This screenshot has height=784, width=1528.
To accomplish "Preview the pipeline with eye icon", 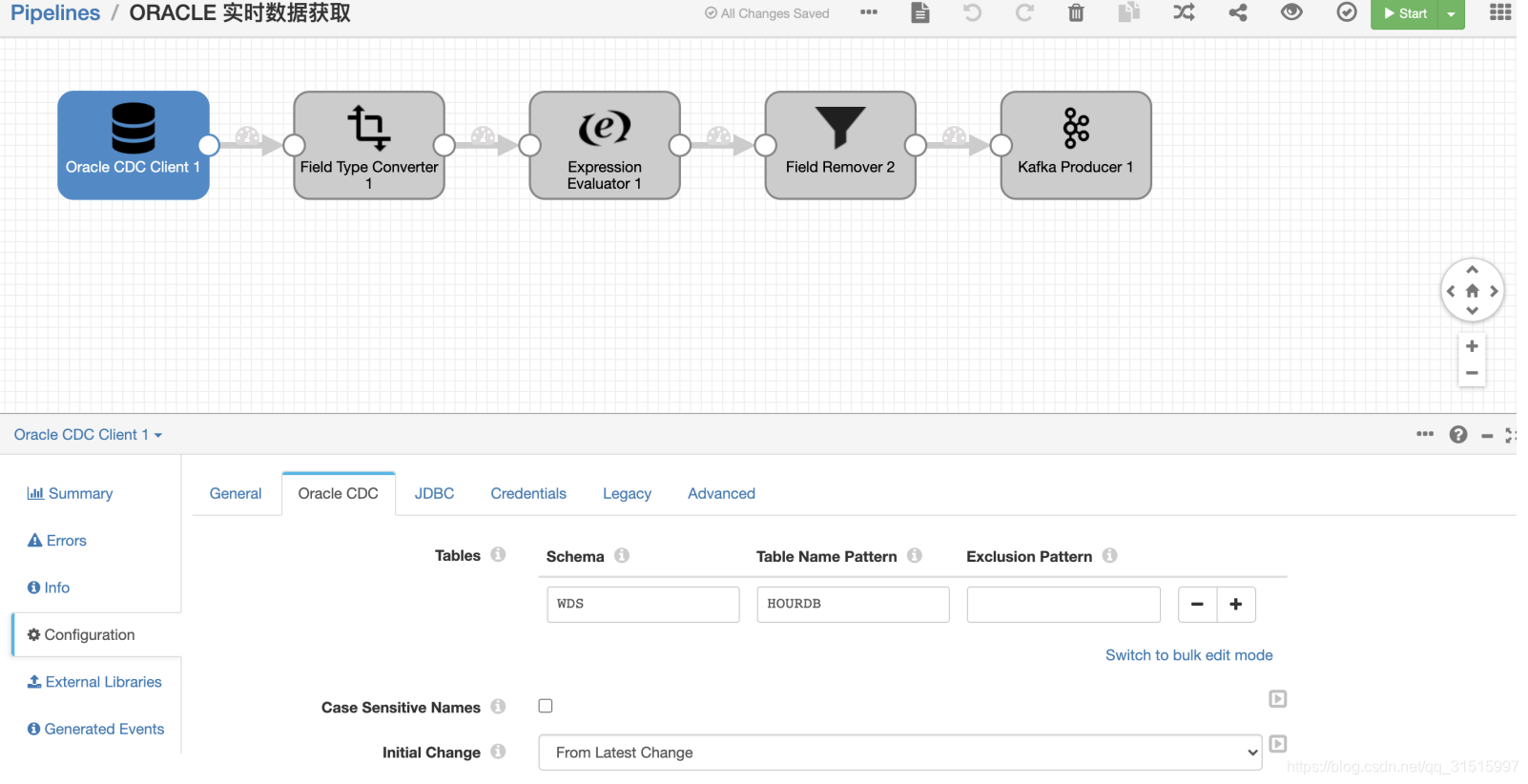I will [x=1291, y=12].
